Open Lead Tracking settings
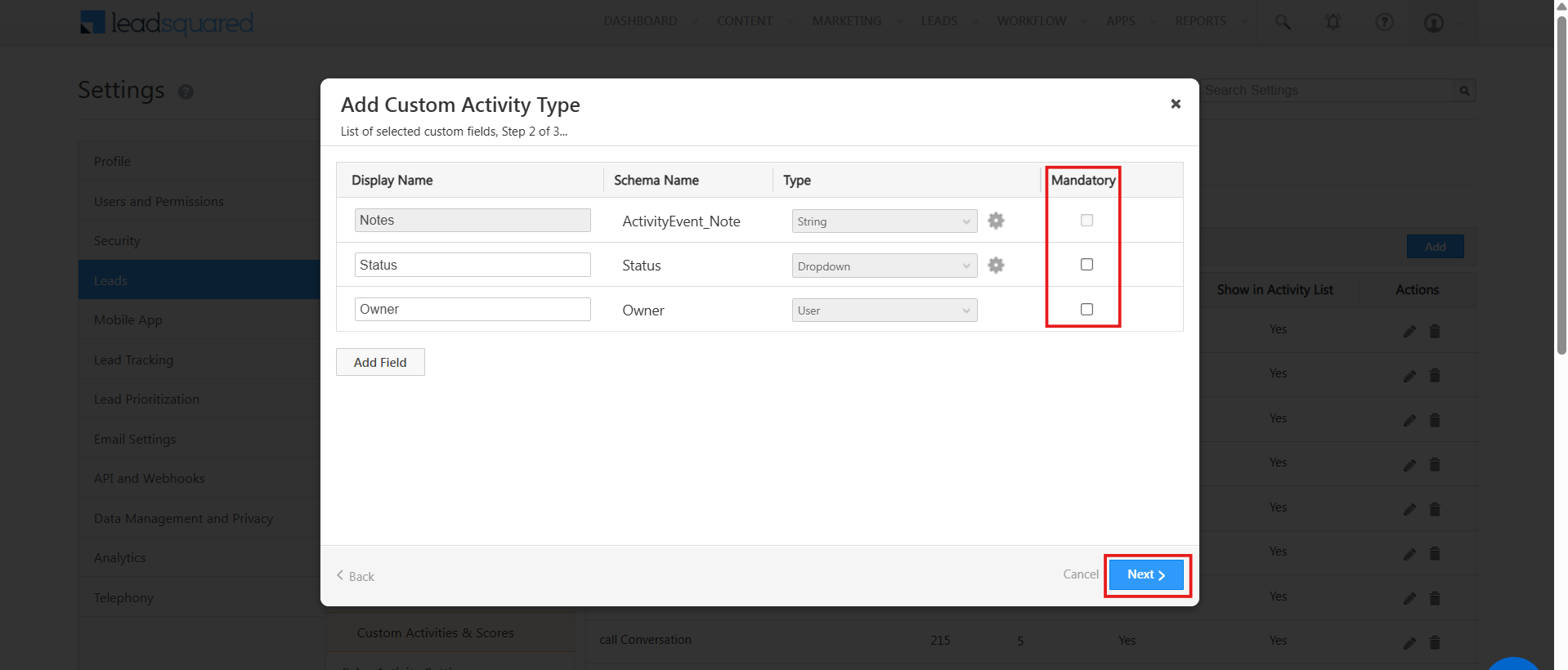The height and width of the screenshot is (670, 1568). click(199, 360)
